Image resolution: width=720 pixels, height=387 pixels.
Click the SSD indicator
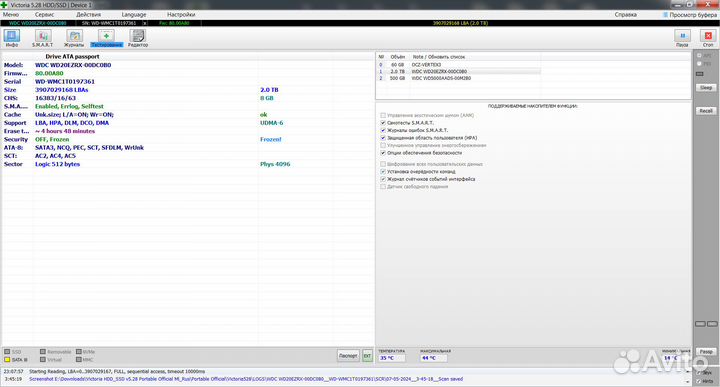tap(13, 352)
